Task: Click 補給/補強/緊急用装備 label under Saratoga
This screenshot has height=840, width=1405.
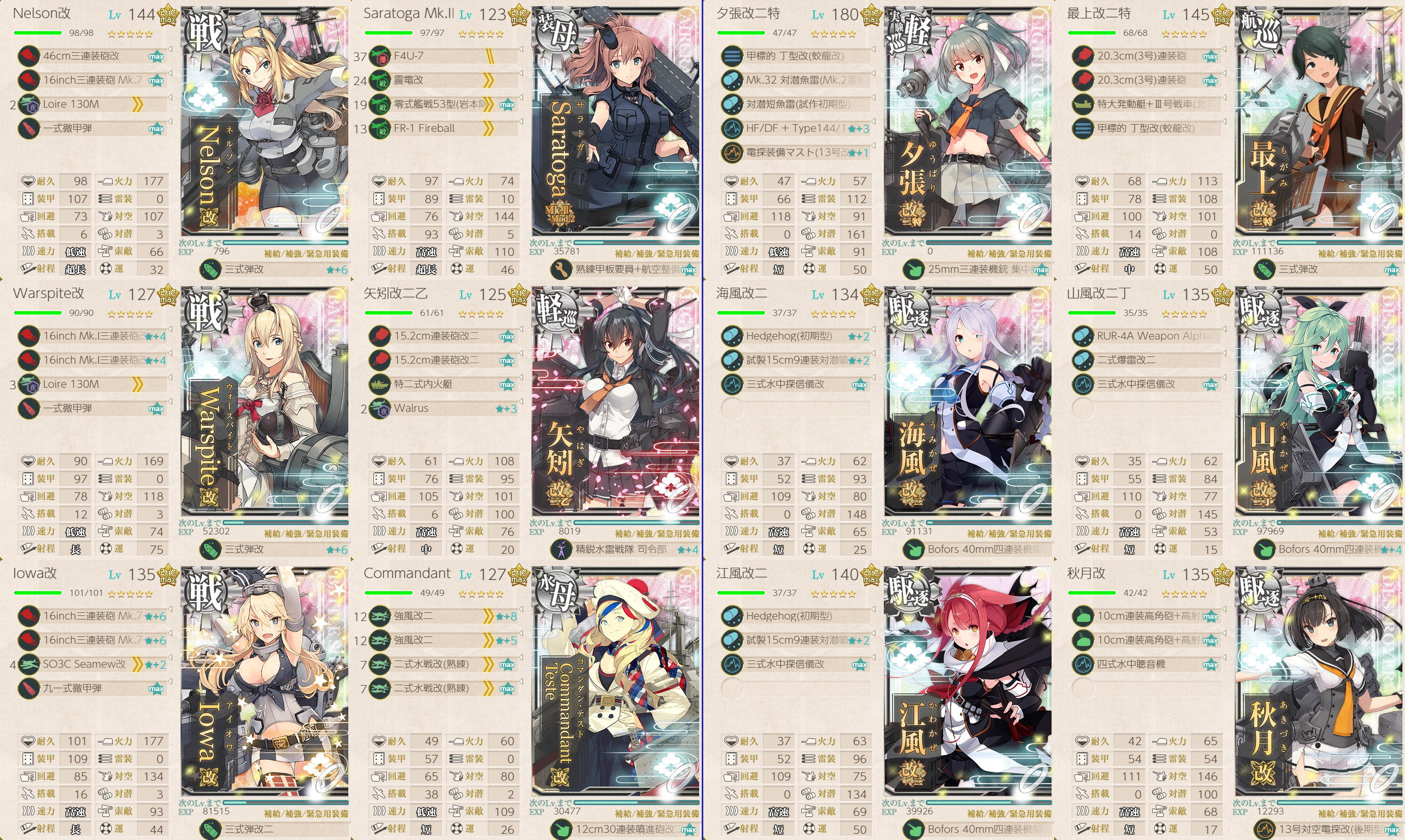Action: pos(657,253)
